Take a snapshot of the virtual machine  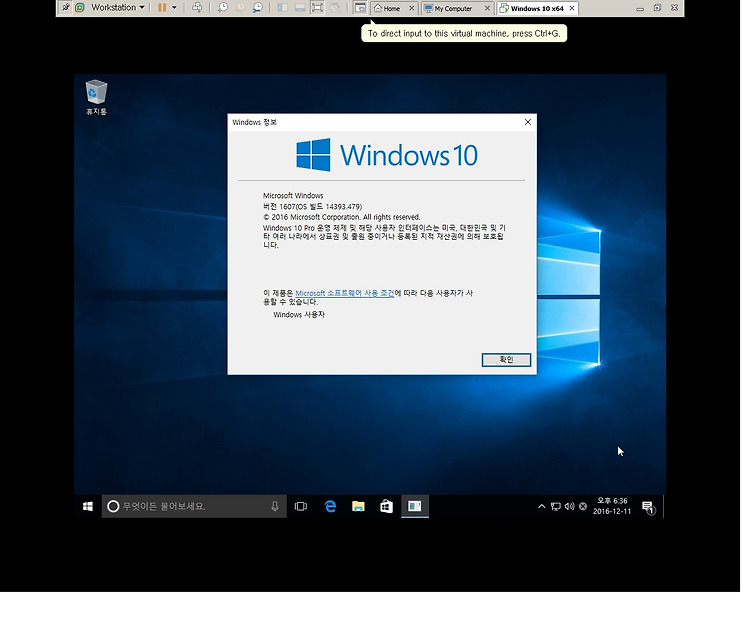[x=222, y=8]
